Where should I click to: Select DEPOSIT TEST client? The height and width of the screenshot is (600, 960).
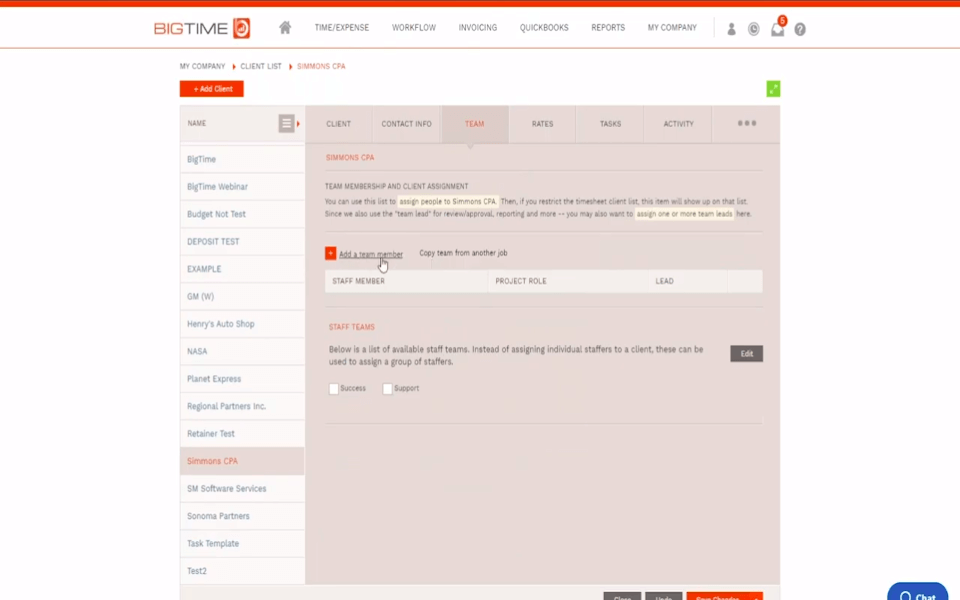(x=242, y=242)
